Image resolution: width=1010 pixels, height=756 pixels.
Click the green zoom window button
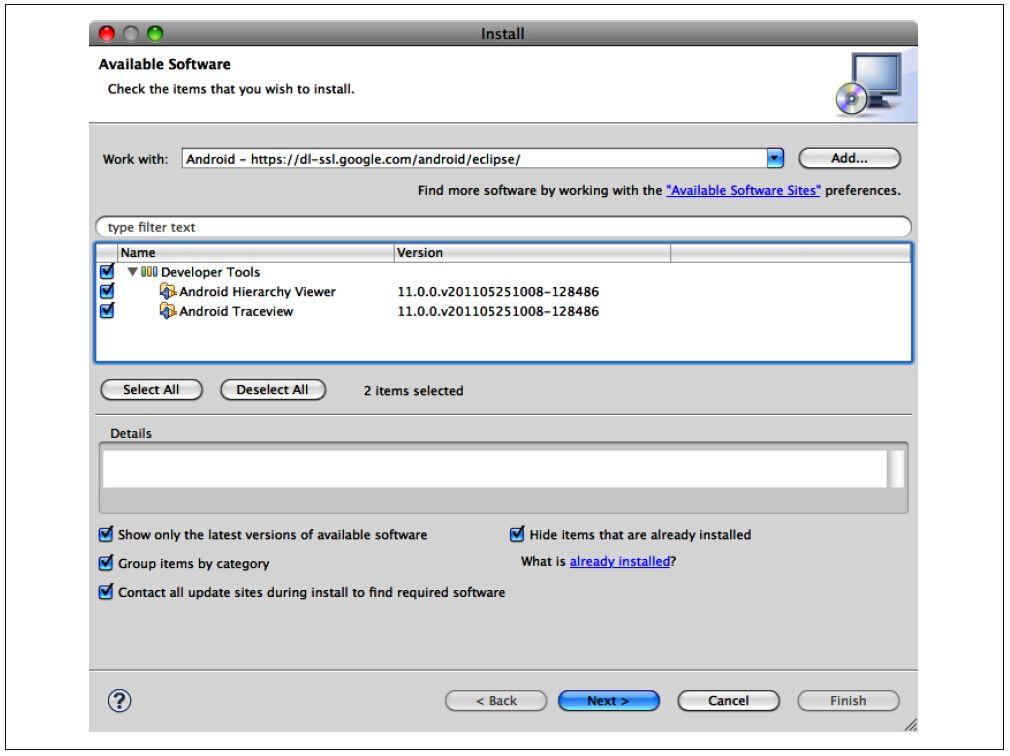pos(155,33)
